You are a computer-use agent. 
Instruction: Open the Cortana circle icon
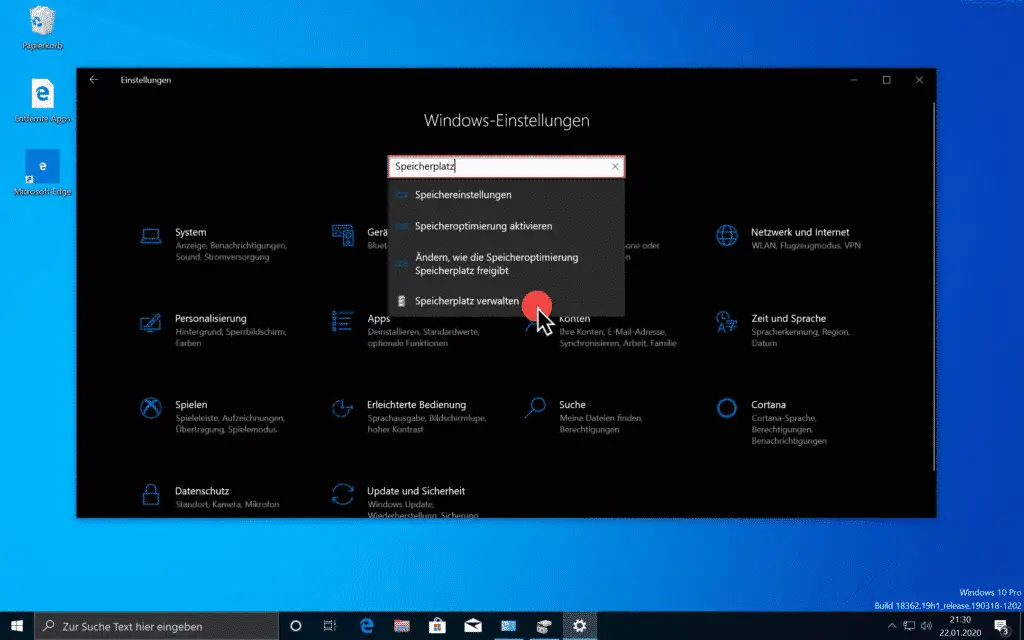click(726, 408)
